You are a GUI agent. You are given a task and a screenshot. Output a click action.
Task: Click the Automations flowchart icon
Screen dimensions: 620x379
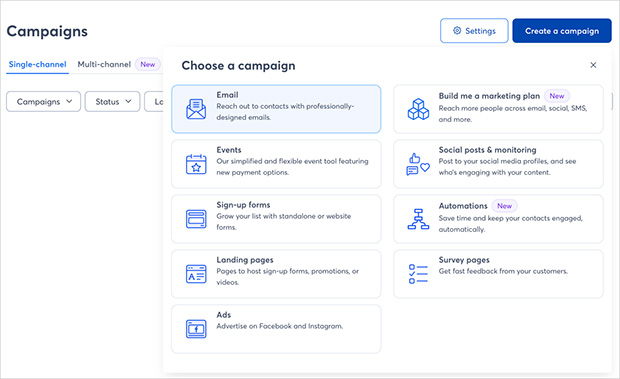[418, 219]
